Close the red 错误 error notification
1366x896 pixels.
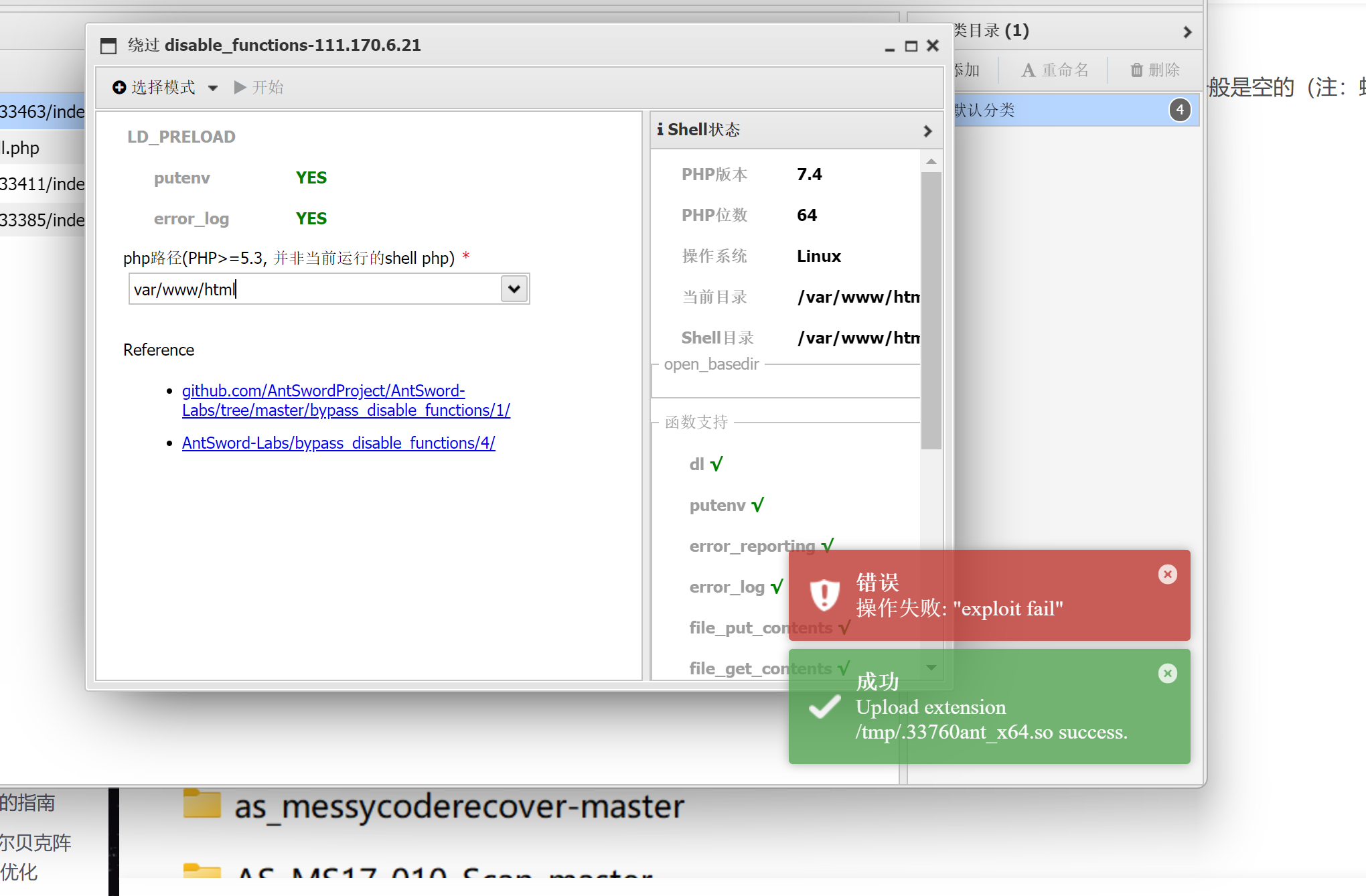pyautogui.click(x=1168, y=574)
